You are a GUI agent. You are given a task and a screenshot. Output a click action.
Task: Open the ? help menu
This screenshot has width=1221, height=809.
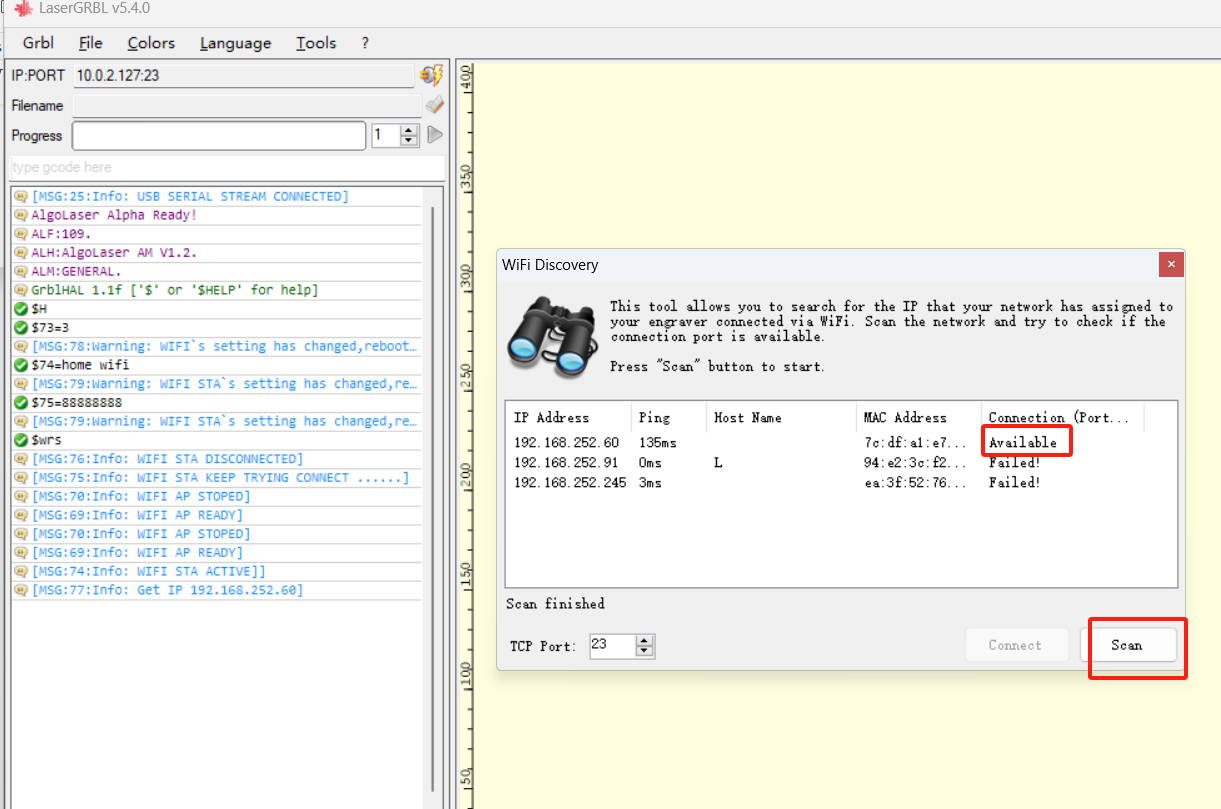[365, 43]
